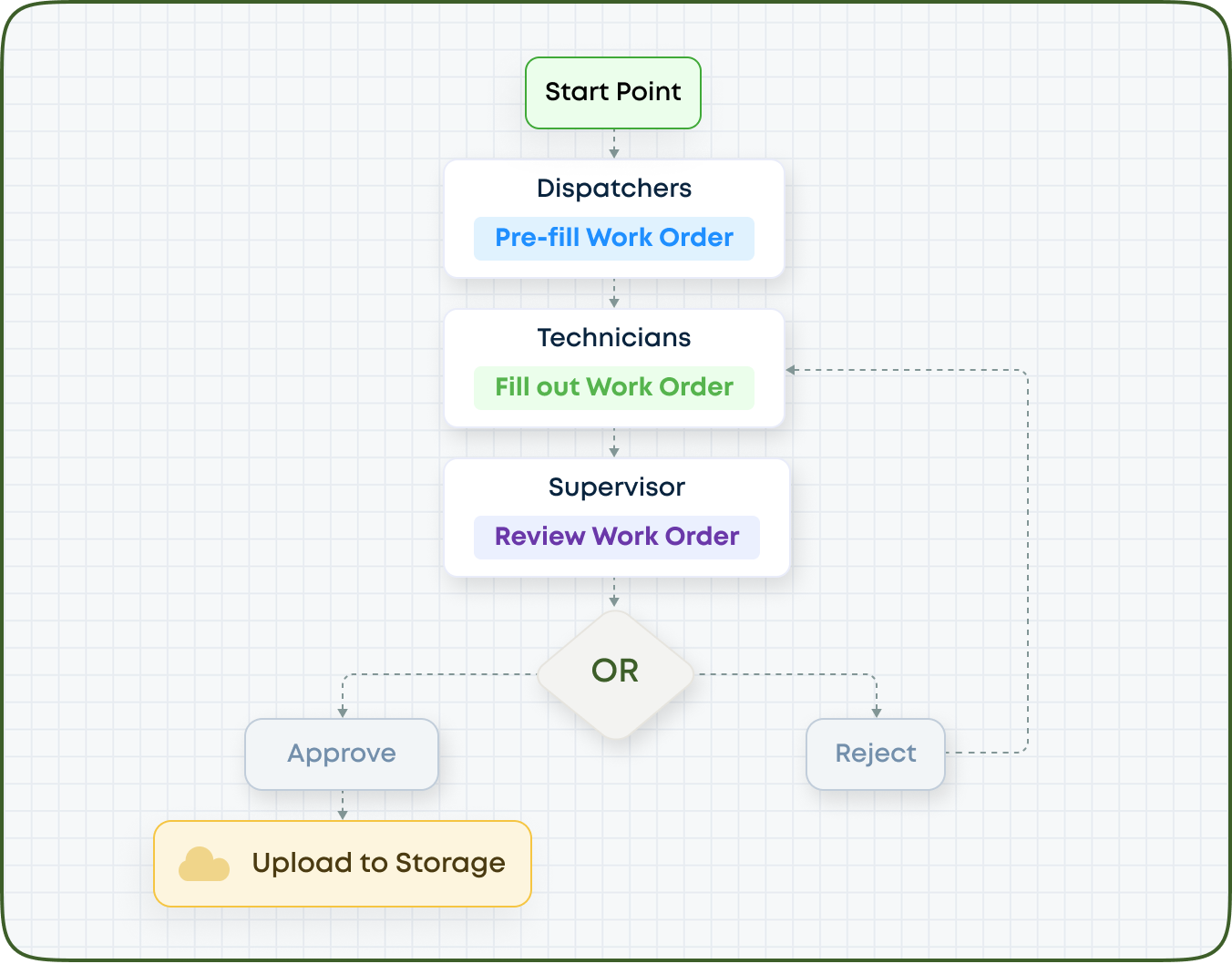Screen dimensions: 1232x964
Task: Click the Start Point node
Action: click(x=612, y=92)
